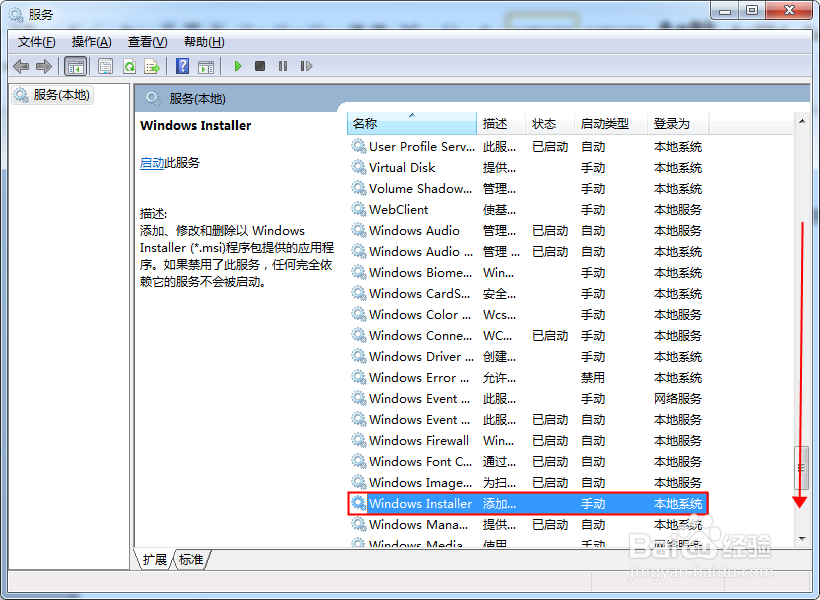Toggle the action pane display icon
This screenshot has height=600, width=820.
tap(206, 65)
